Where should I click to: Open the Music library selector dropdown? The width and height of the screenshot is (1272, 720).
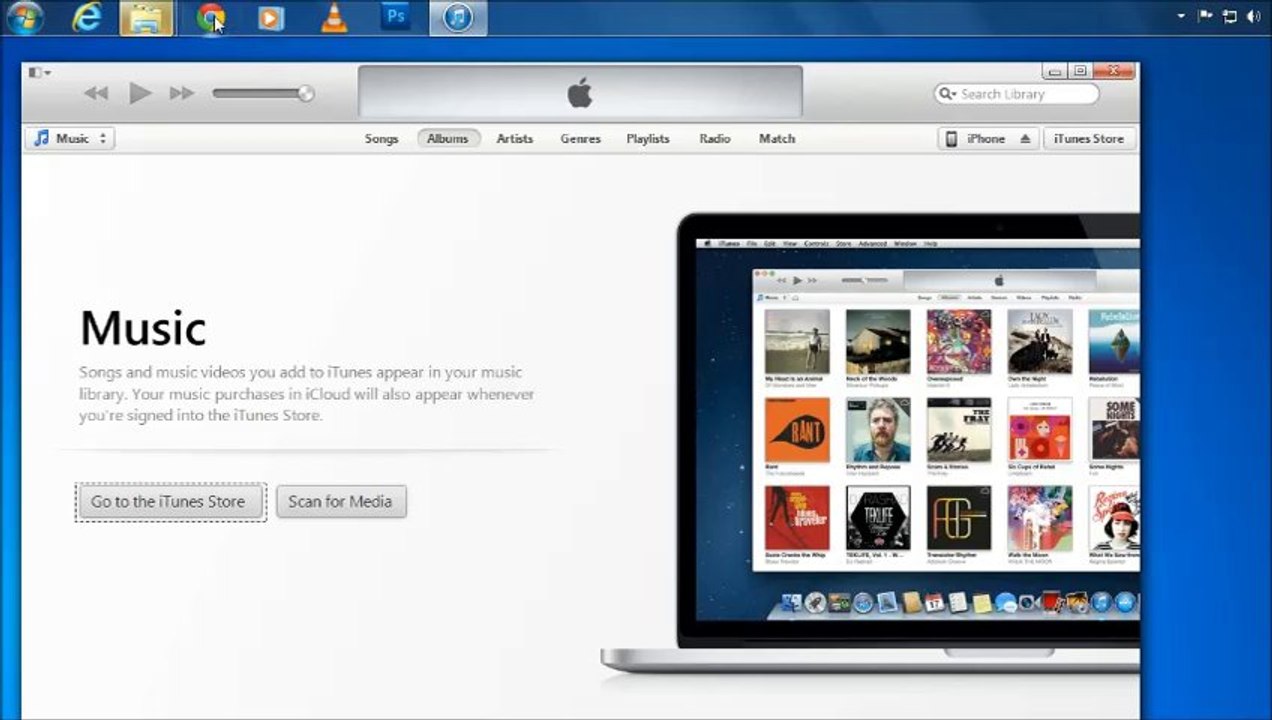[x=70, y=138]
